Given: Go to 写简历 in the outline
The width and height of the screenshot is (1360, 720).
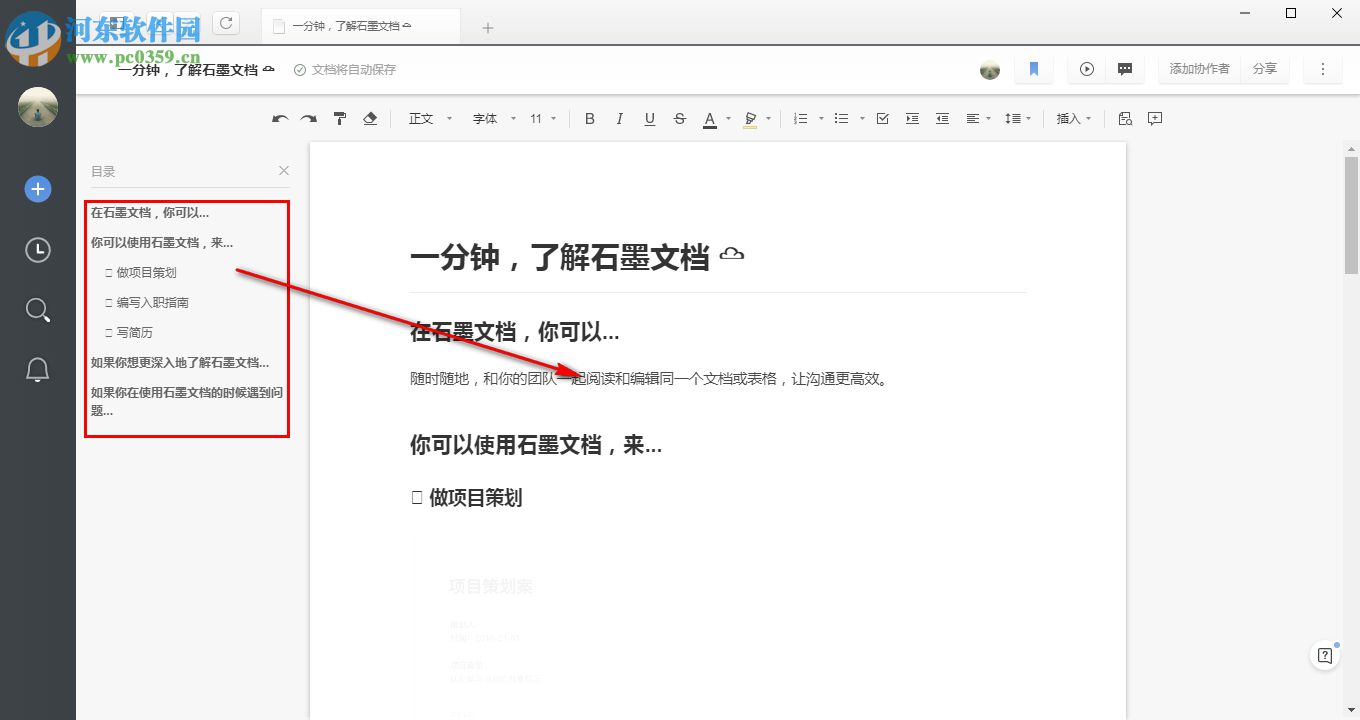Looking at the screenshot, I should click(129, 333).
